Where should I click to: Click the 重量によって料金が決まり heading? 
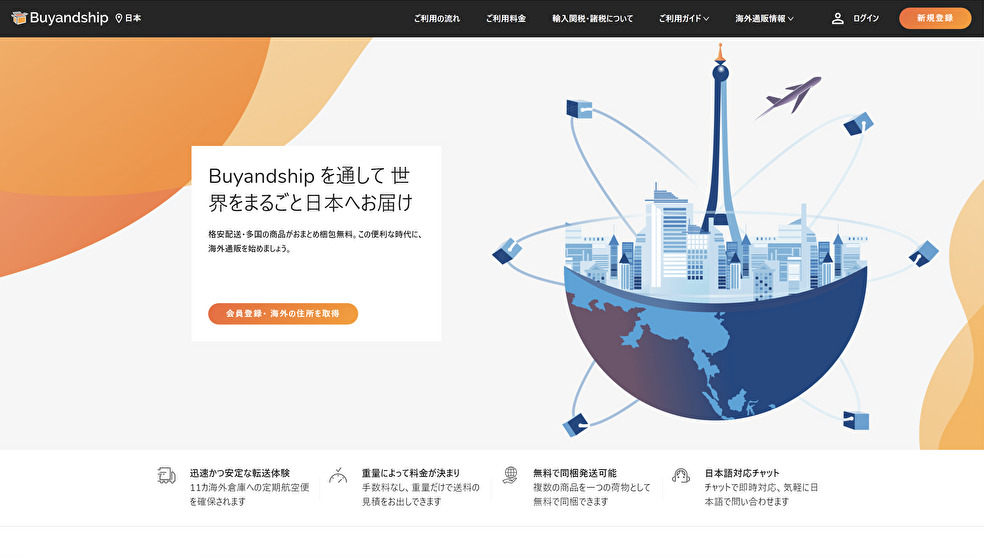point(410,473)
